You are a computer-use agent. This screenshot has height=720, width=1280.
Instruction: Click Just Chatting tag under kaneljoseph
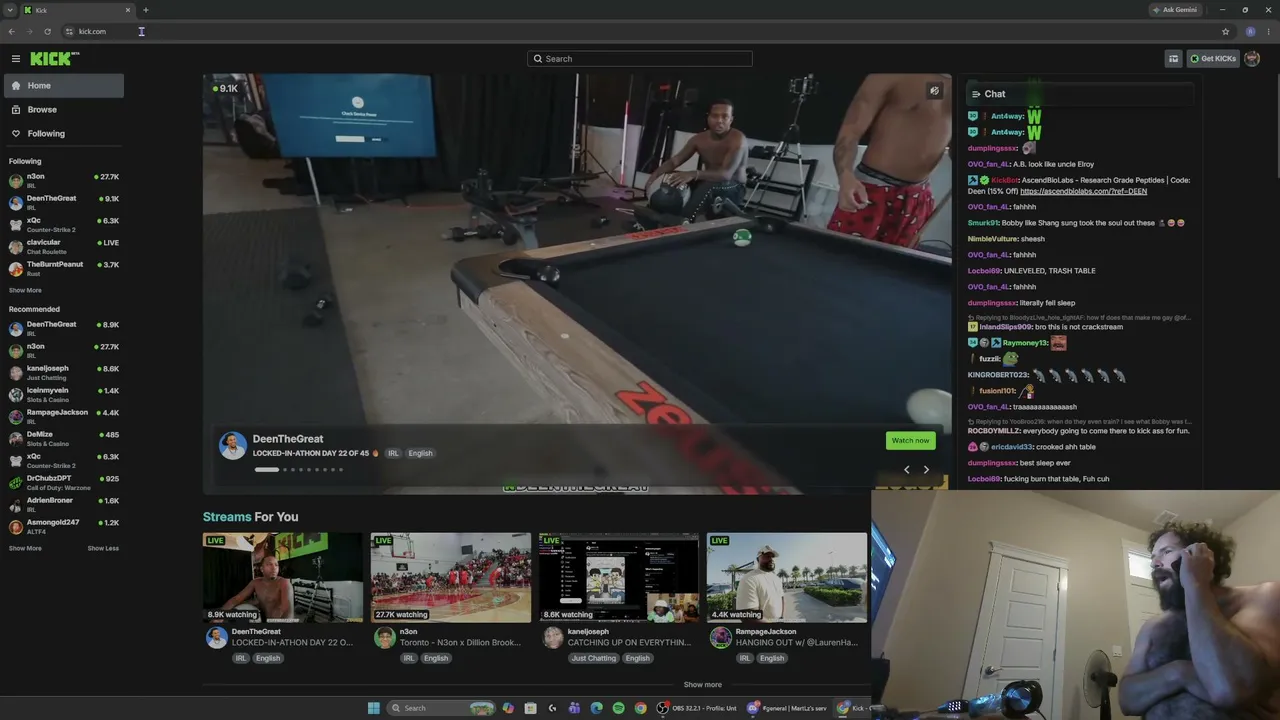point(594,658)
